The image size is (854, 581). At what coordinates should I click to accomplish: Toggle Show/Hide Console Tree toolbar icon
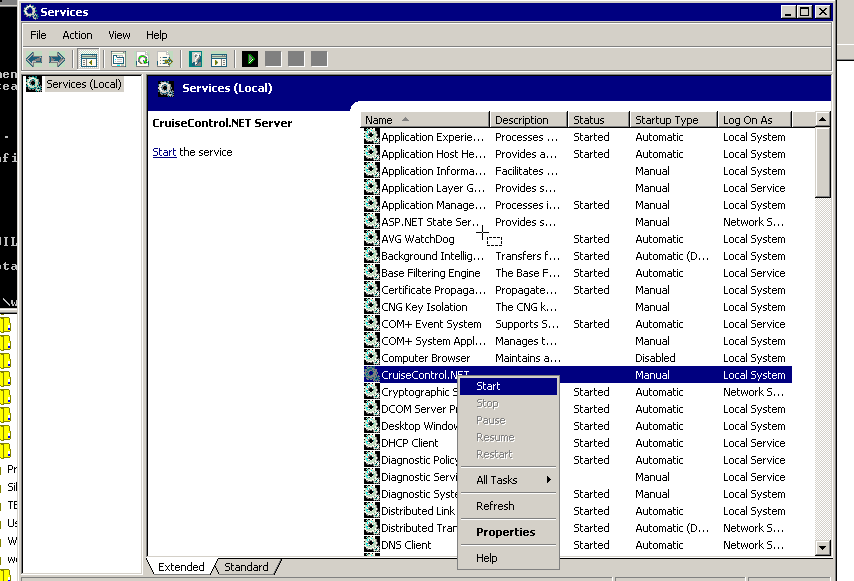88,59
